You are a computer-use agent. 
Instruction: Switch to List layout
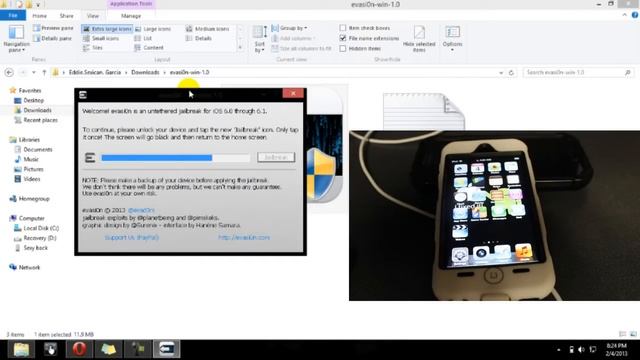tap(143, 38)
